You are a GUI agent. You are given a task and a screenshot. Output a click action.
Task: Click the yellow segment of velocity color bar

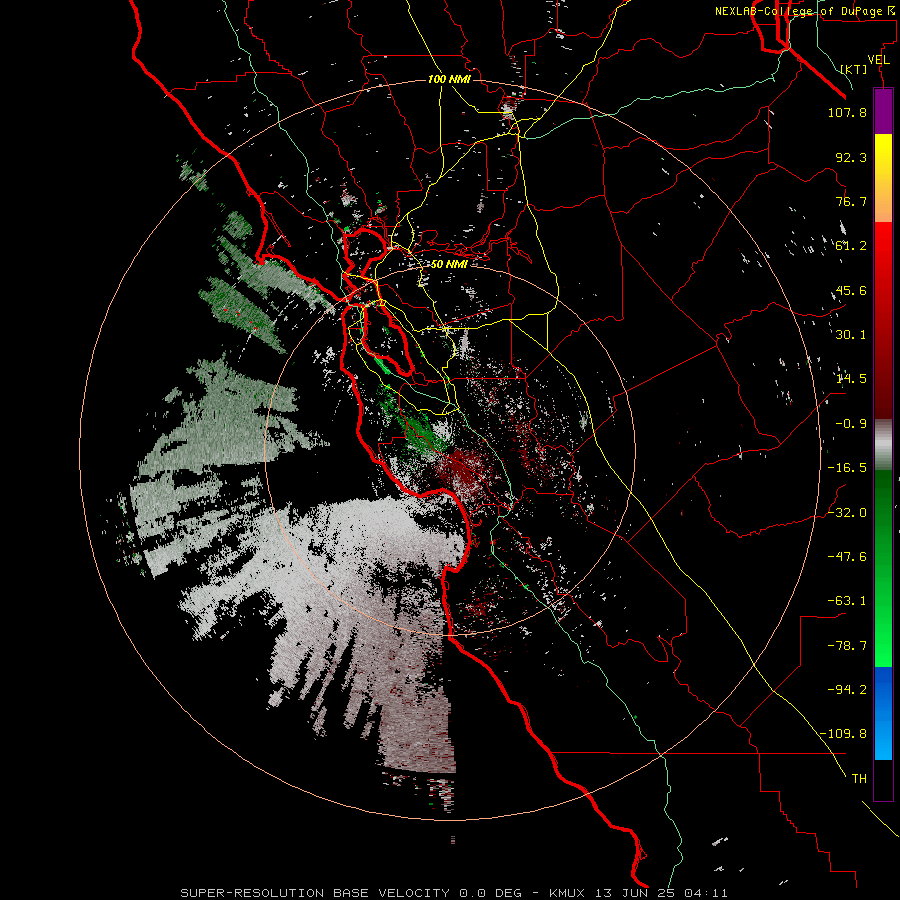coord(883,169)
